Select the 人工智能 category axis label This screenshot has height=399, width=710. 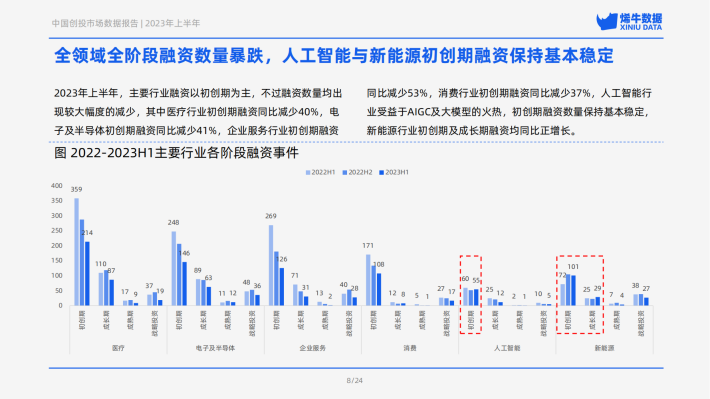(507, 348)
